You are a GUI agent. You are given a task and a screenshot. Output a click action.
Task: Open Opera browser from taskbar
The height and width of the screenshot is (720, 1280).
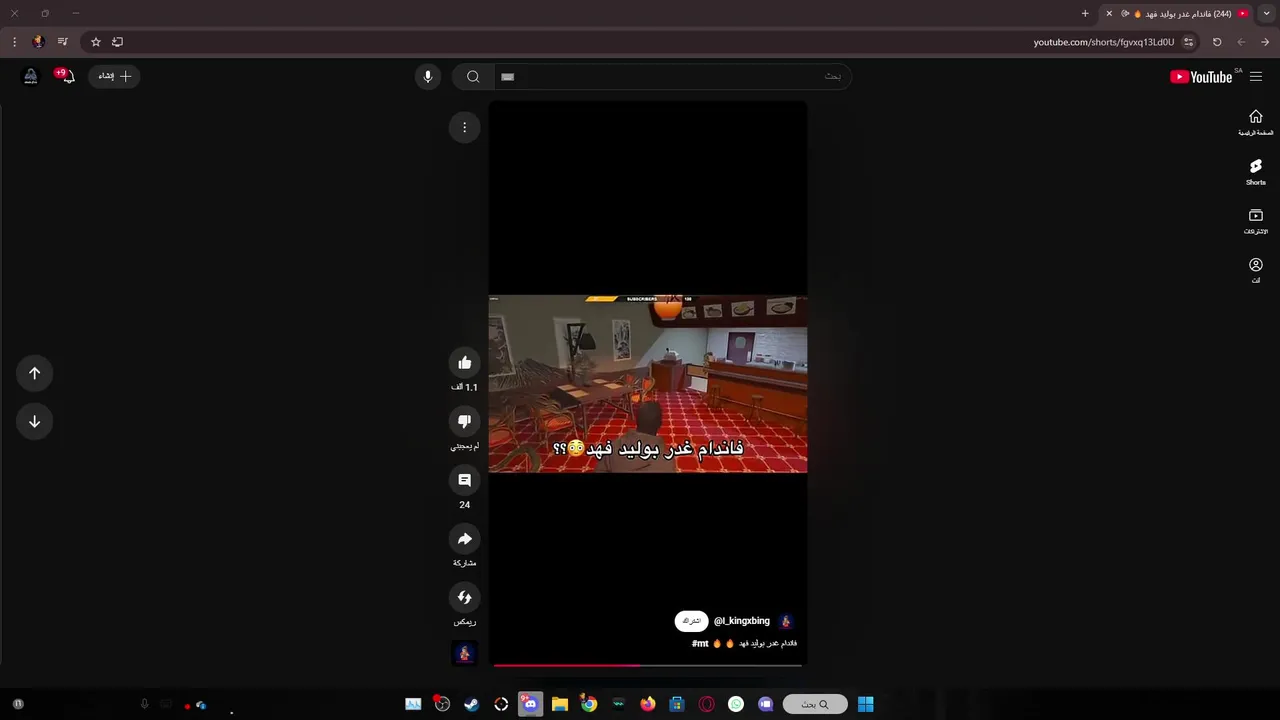point(707,704)
